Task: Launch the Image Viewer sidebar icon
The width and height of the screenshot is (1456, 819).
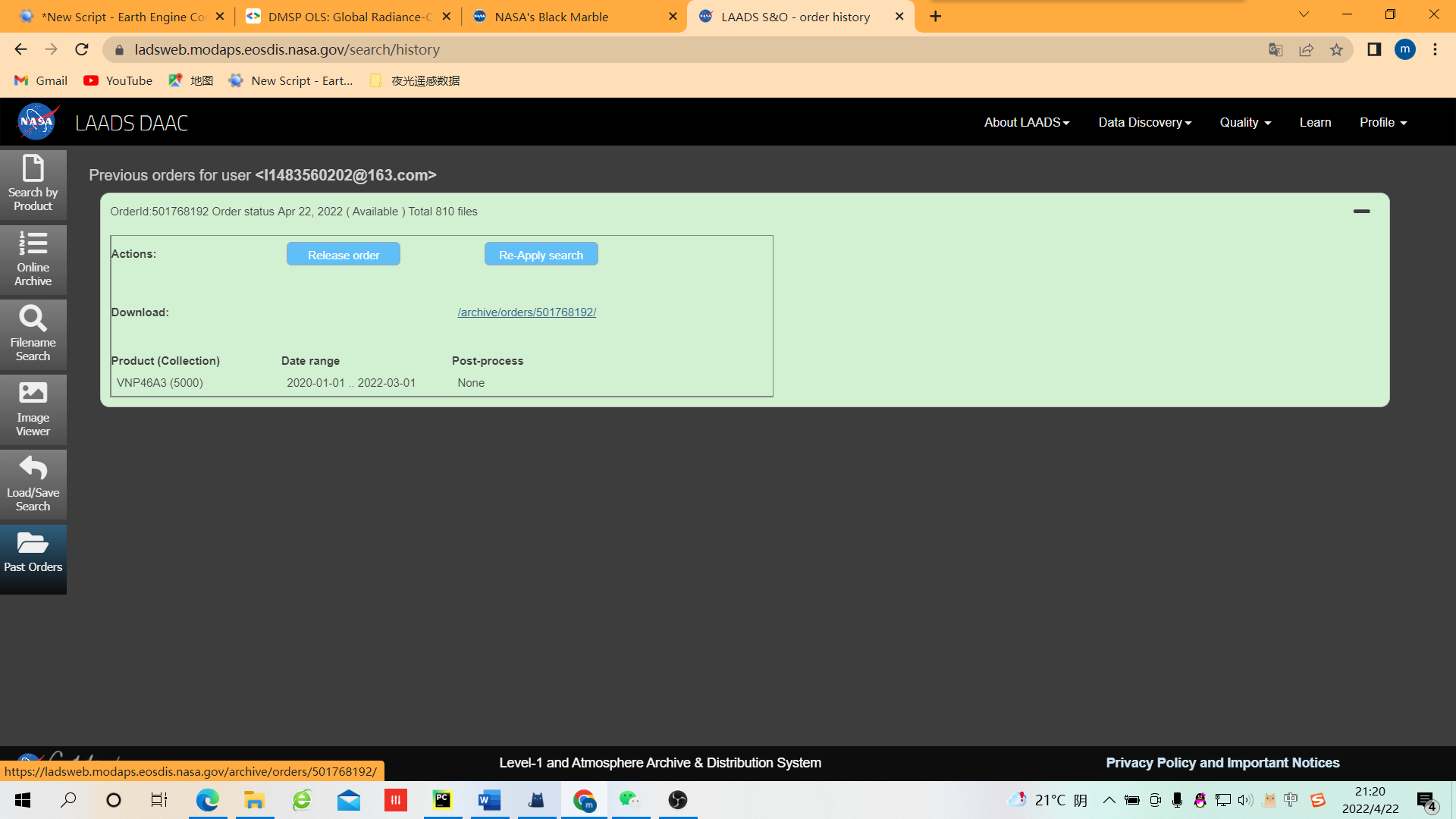Action: [33, 409]
